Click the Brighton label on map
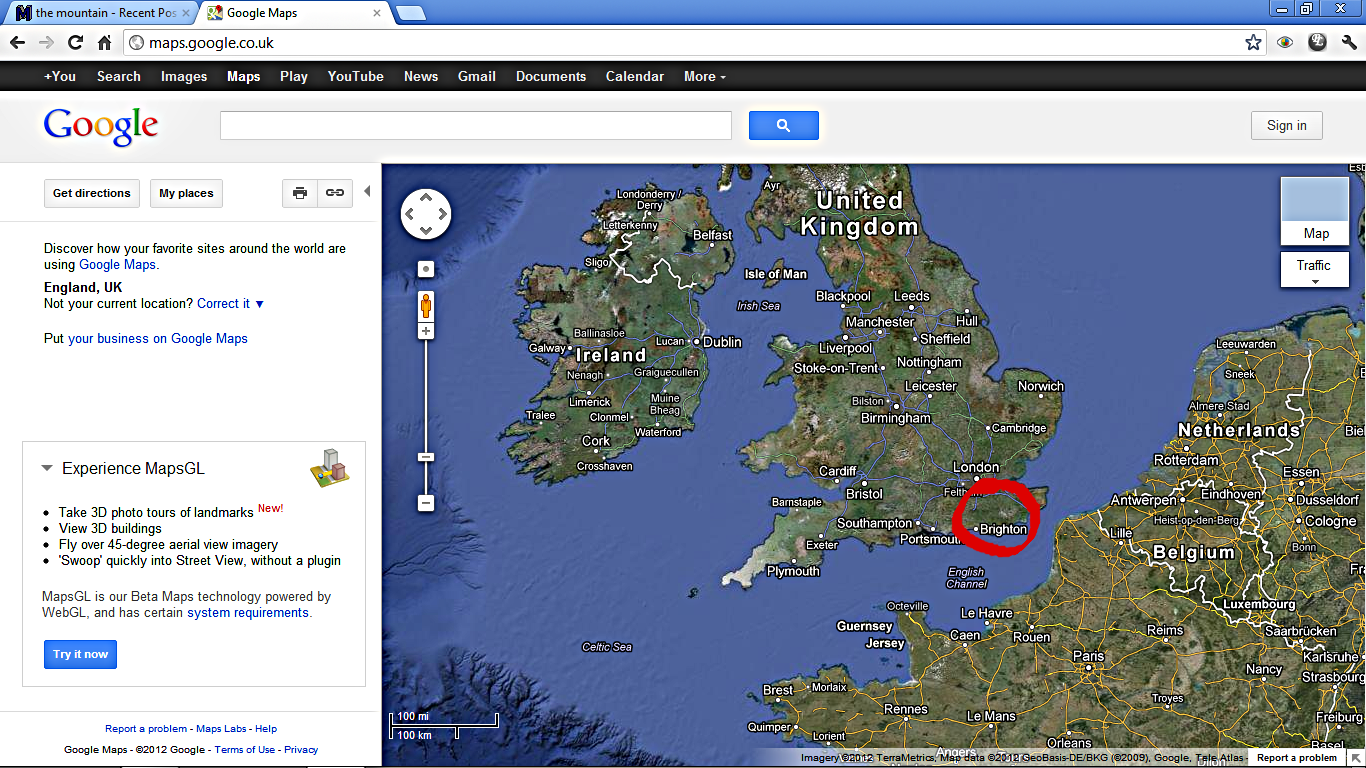The height and width of the screenshot is (768, 1366). coord(1003,529)
